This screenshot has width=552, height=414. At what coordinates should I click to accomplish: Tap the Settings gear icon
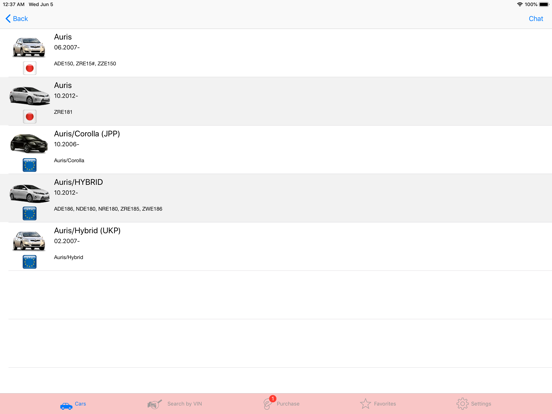point(462,404)
